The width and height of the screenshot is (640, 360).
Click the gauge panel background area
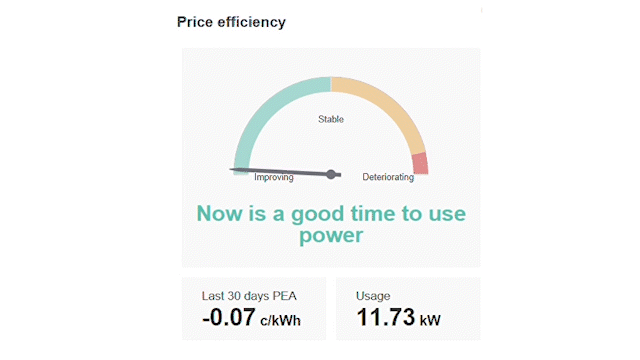(331, 157)
